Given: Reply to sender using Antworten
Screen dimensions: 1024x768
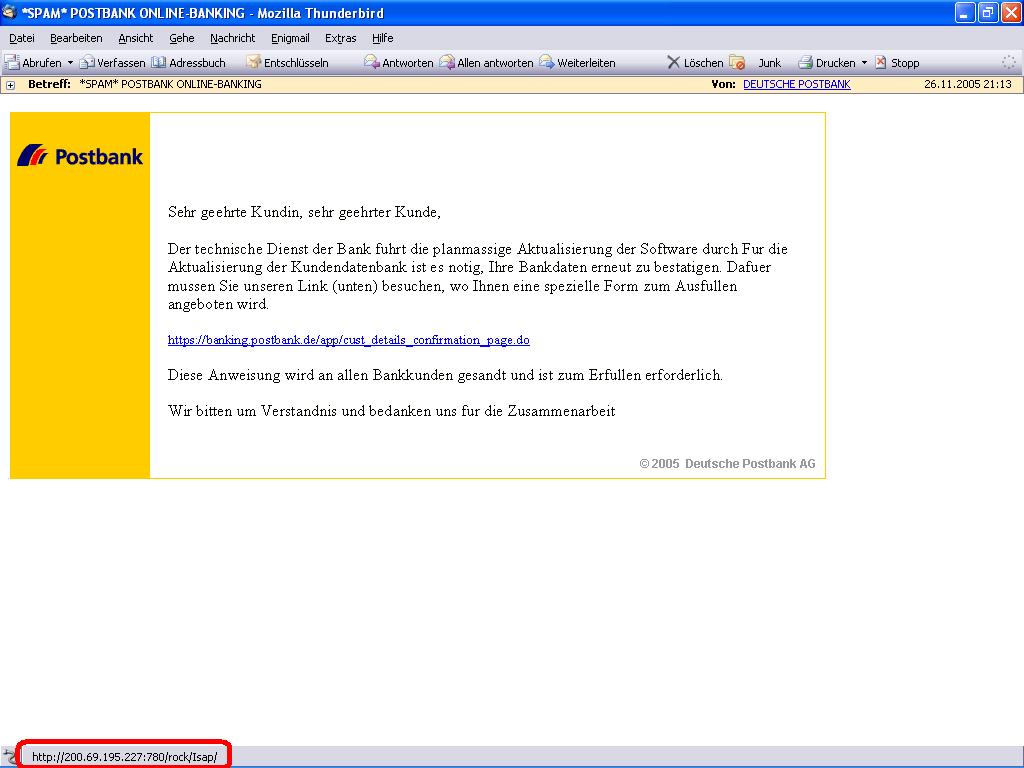Looking at the screenshot, I should pyautogui.click(x=399, y=63).
